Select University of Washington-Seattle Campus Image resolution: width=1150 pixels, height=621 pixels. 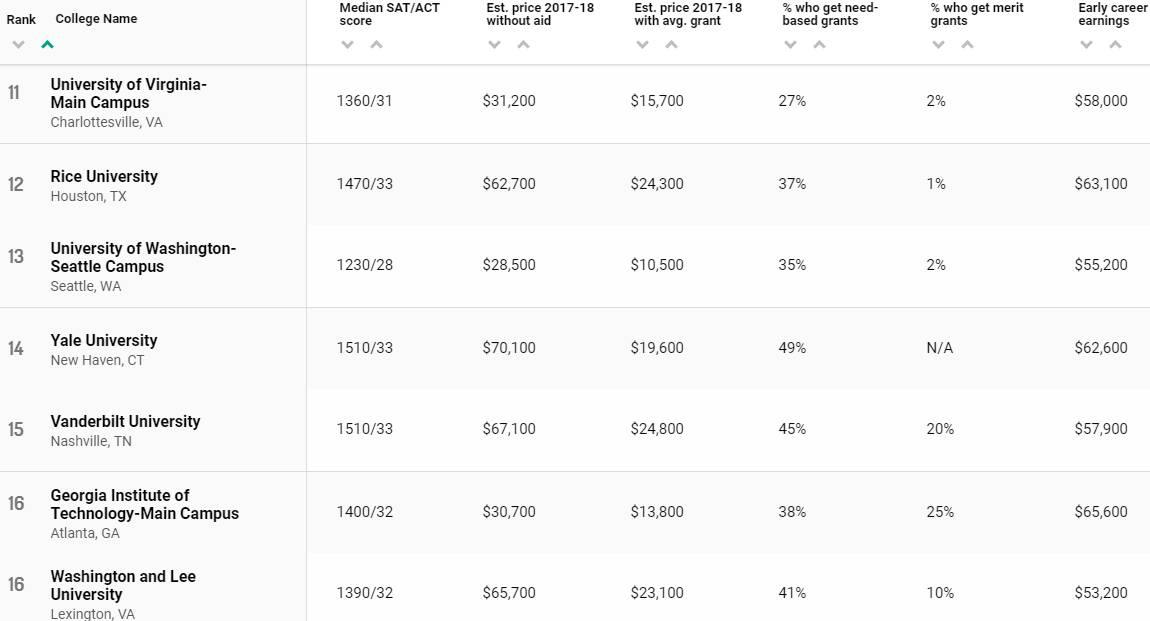pyautogui.click(x=143, y=257)
